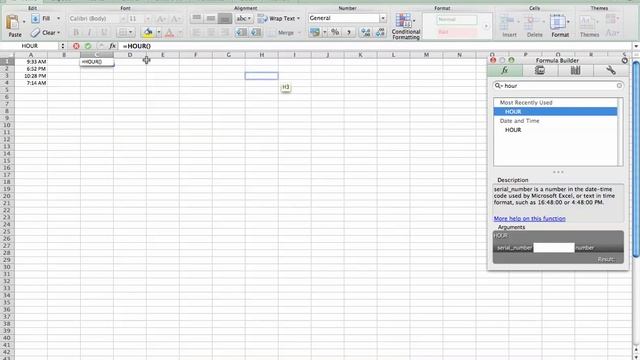Select the align text left icon
Viewport: 640px width, 360px height.
click(x=197, y=32)
